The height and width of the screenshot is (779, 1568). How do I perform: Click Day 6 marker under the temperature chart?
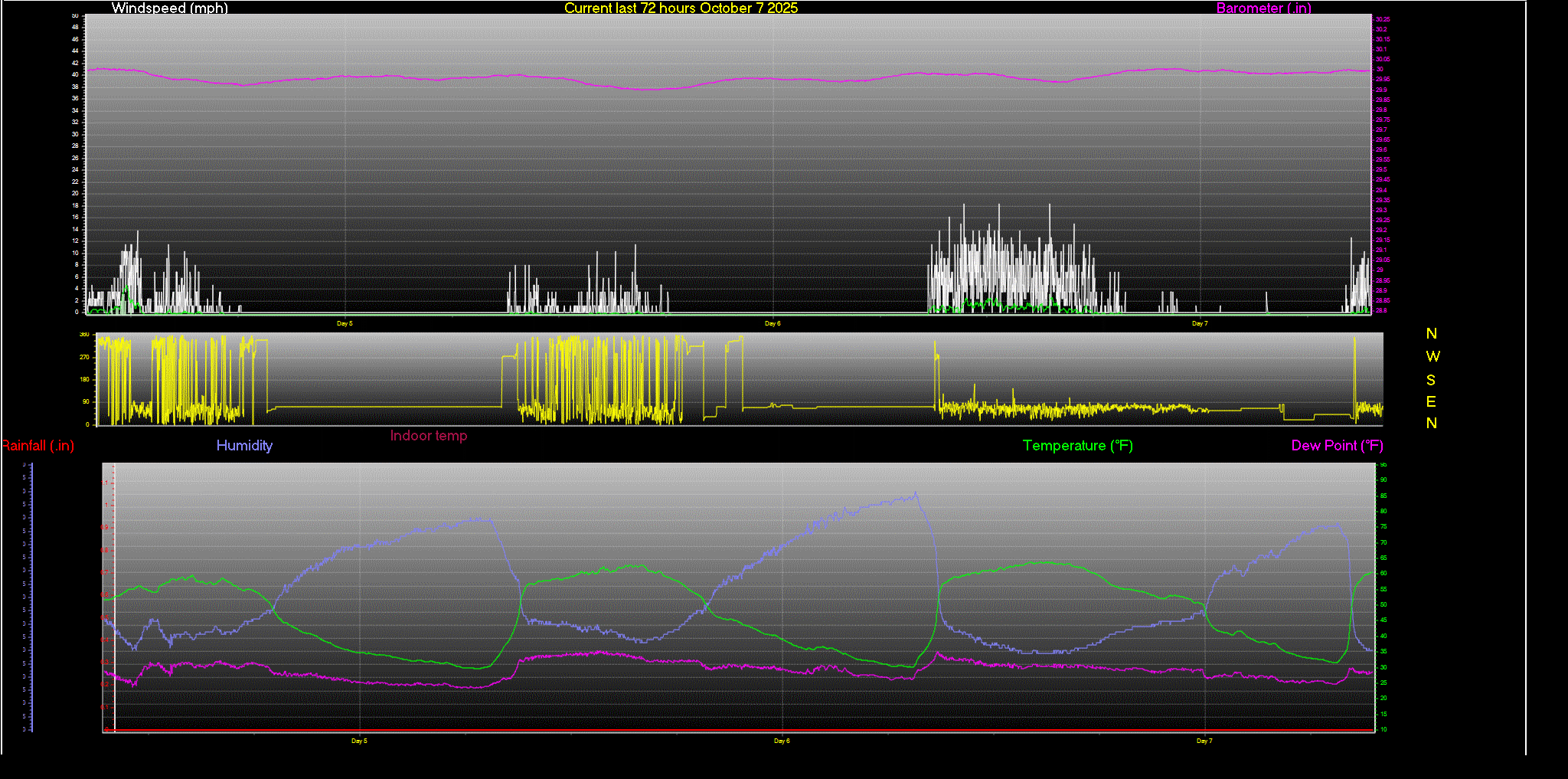click(781, 741)
